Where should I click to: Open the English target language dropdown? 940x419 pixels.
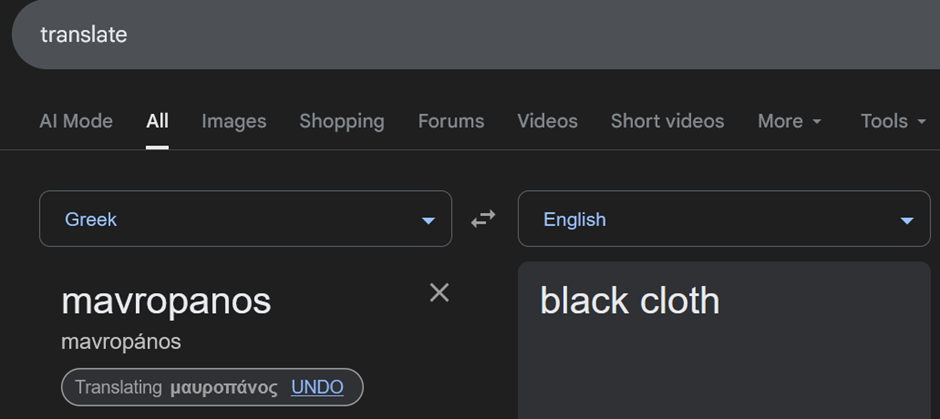point(723,219)
